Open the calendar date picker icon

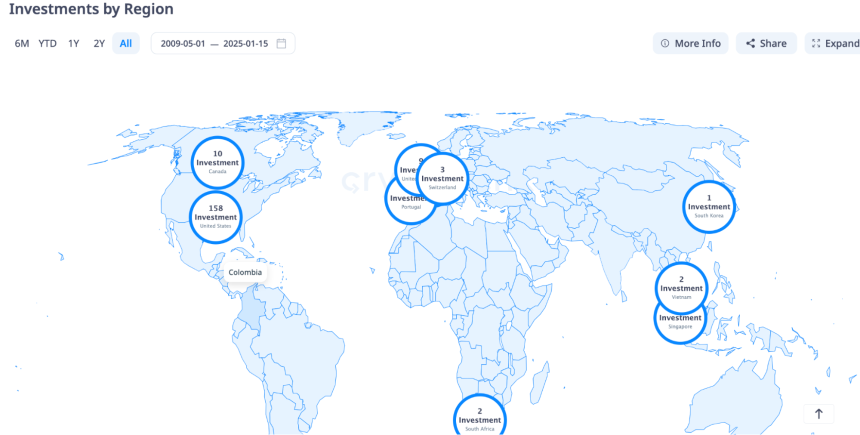[281, 43]
